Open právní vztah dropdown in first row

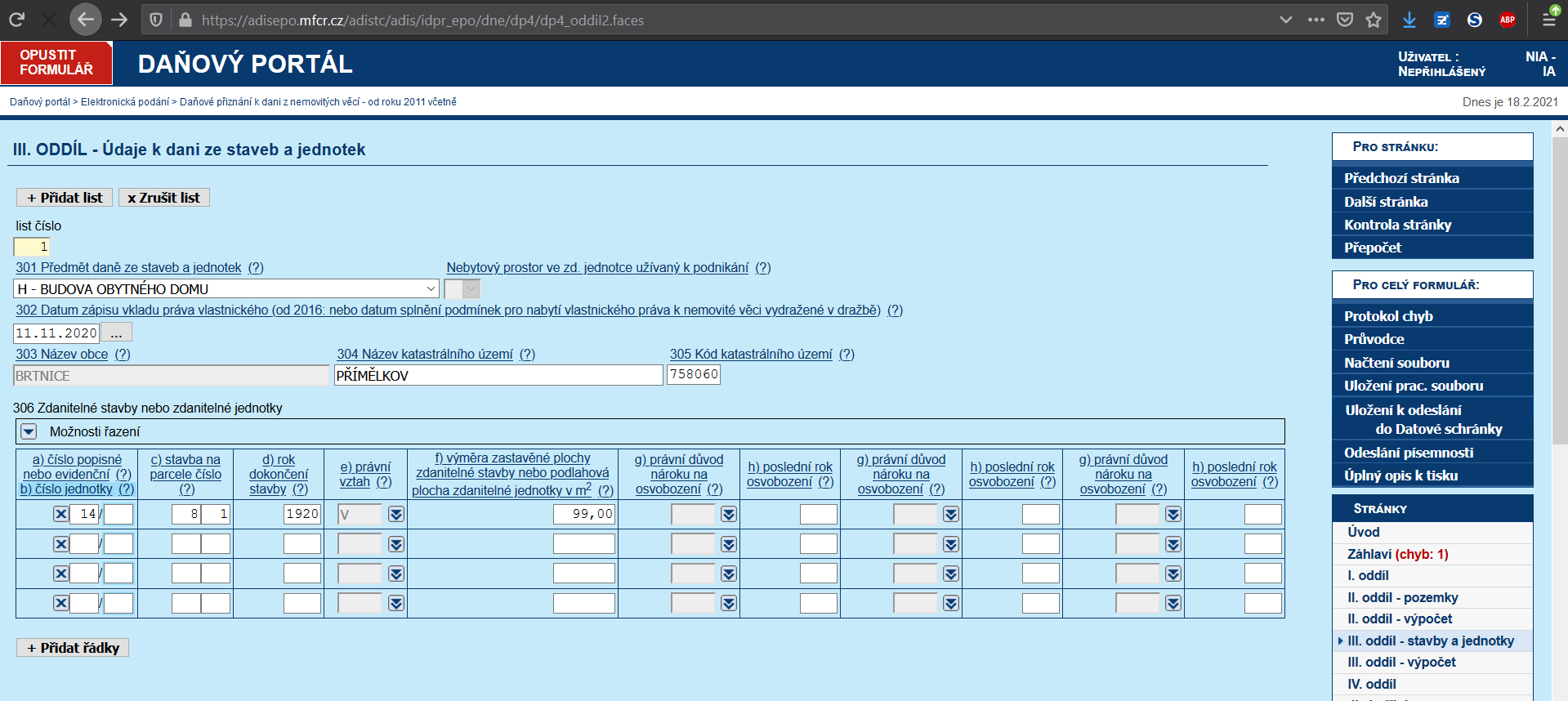pos(396,514)
